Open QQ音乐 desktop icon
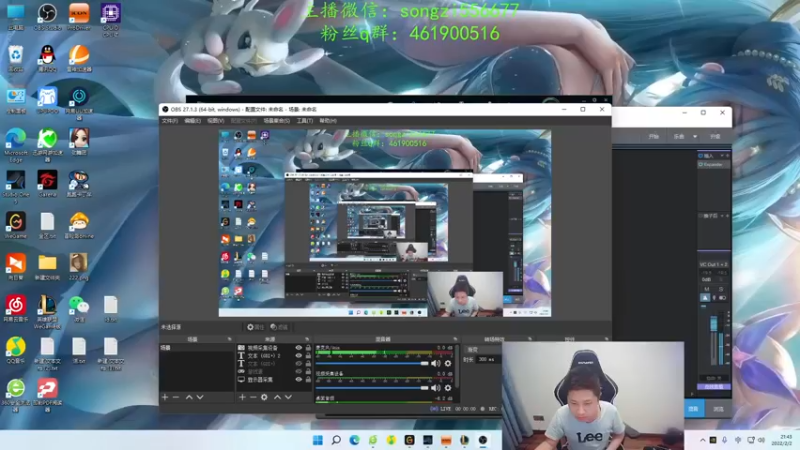Viewport: 800px width, 450px height. pyautogui.click(x=16, y=351)
